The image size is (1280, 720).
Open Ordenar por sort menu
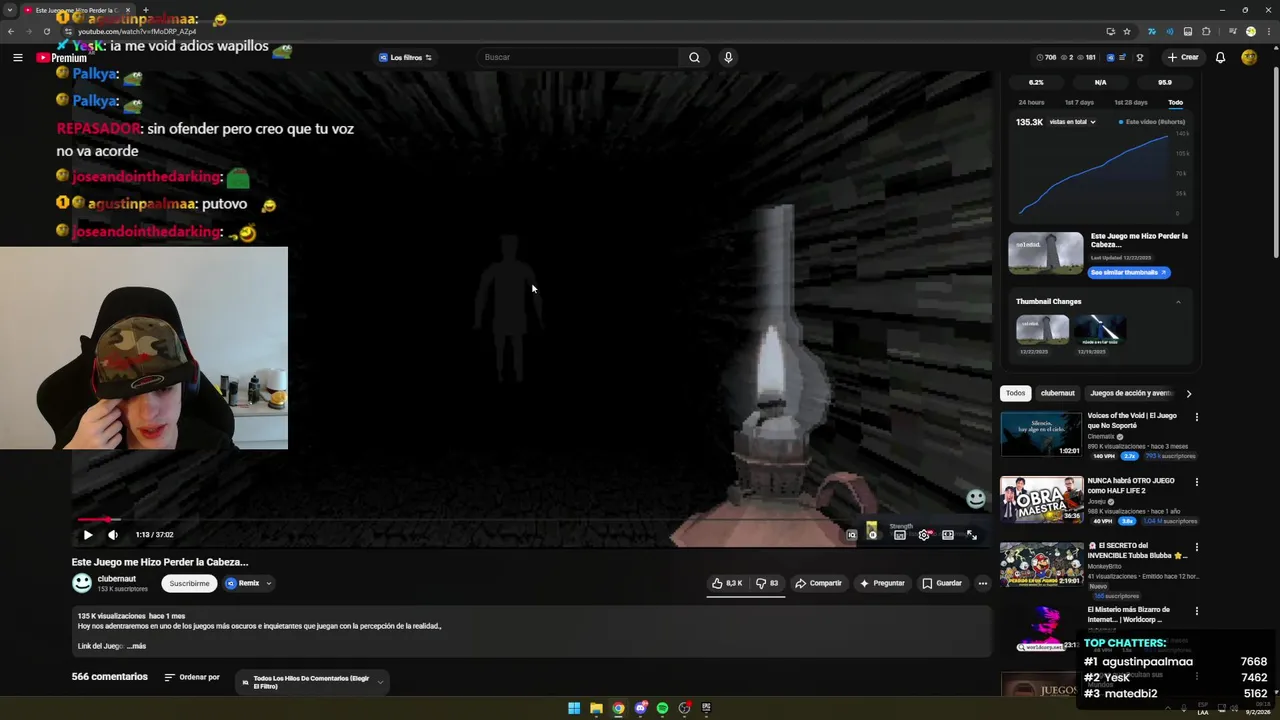point(192,677)
